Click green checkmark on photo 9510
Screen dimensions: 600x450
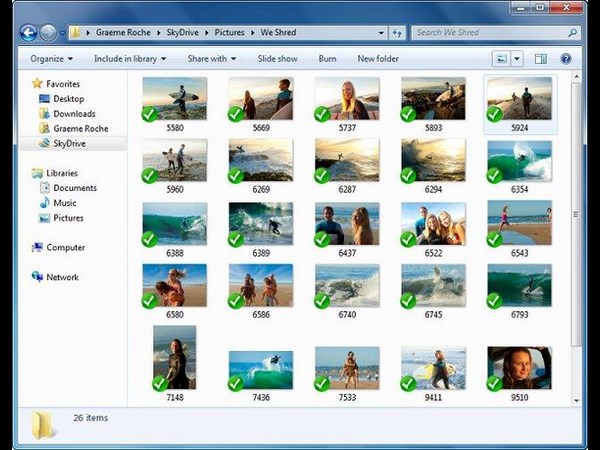pyautogui.click(x=494, y=383)
